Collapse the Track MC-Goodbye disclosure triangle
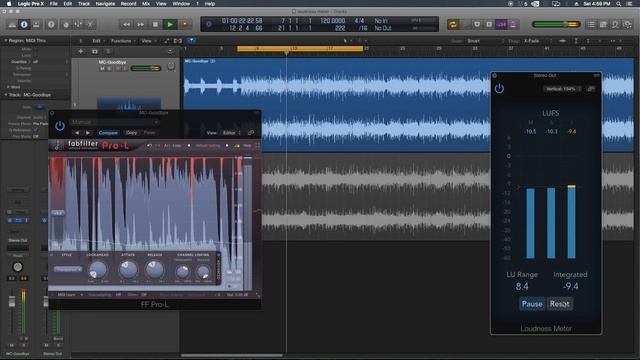 pos(6,95)
